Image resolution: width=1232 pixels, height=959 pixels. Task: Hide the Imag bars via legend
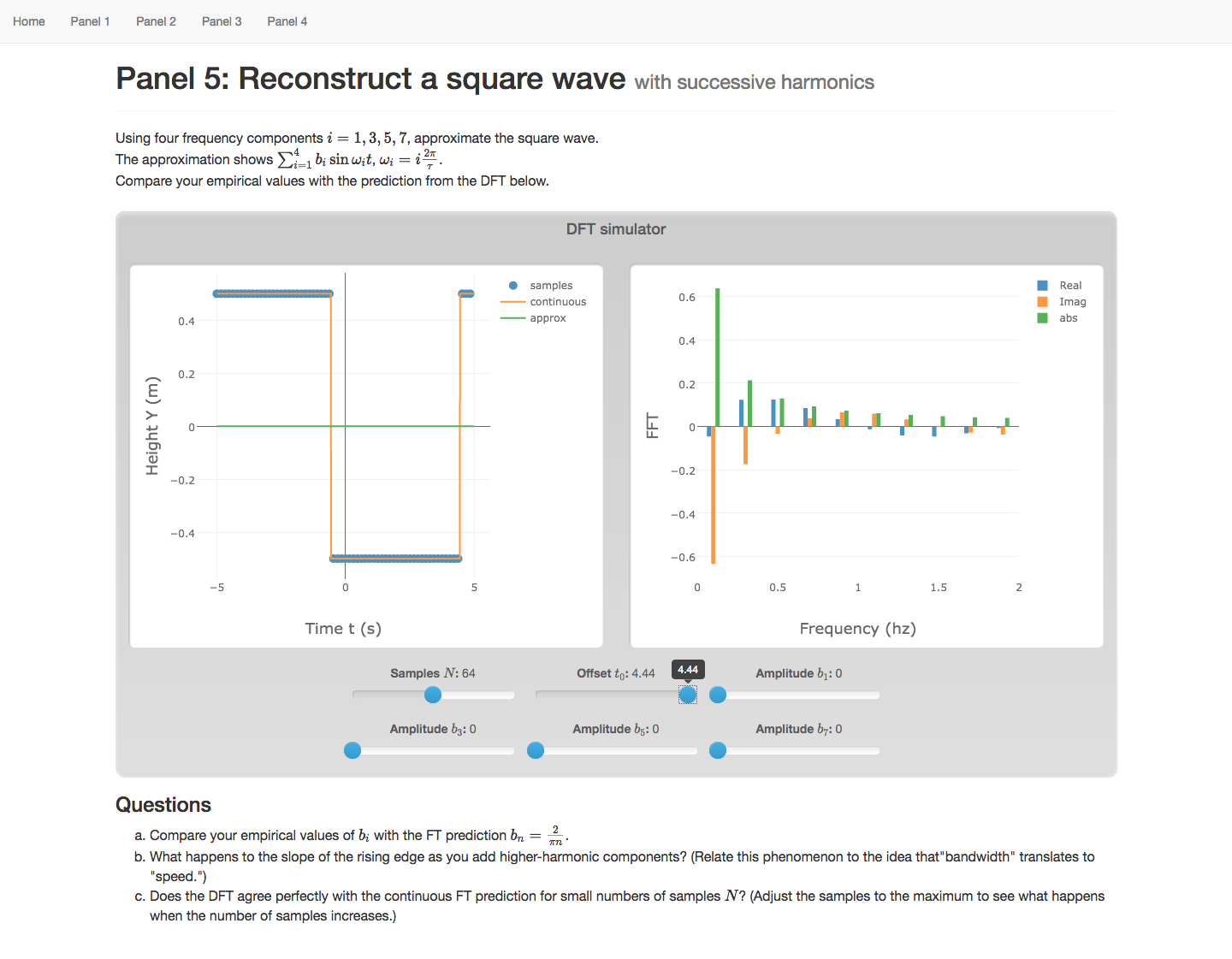[x=1072, y=302]
